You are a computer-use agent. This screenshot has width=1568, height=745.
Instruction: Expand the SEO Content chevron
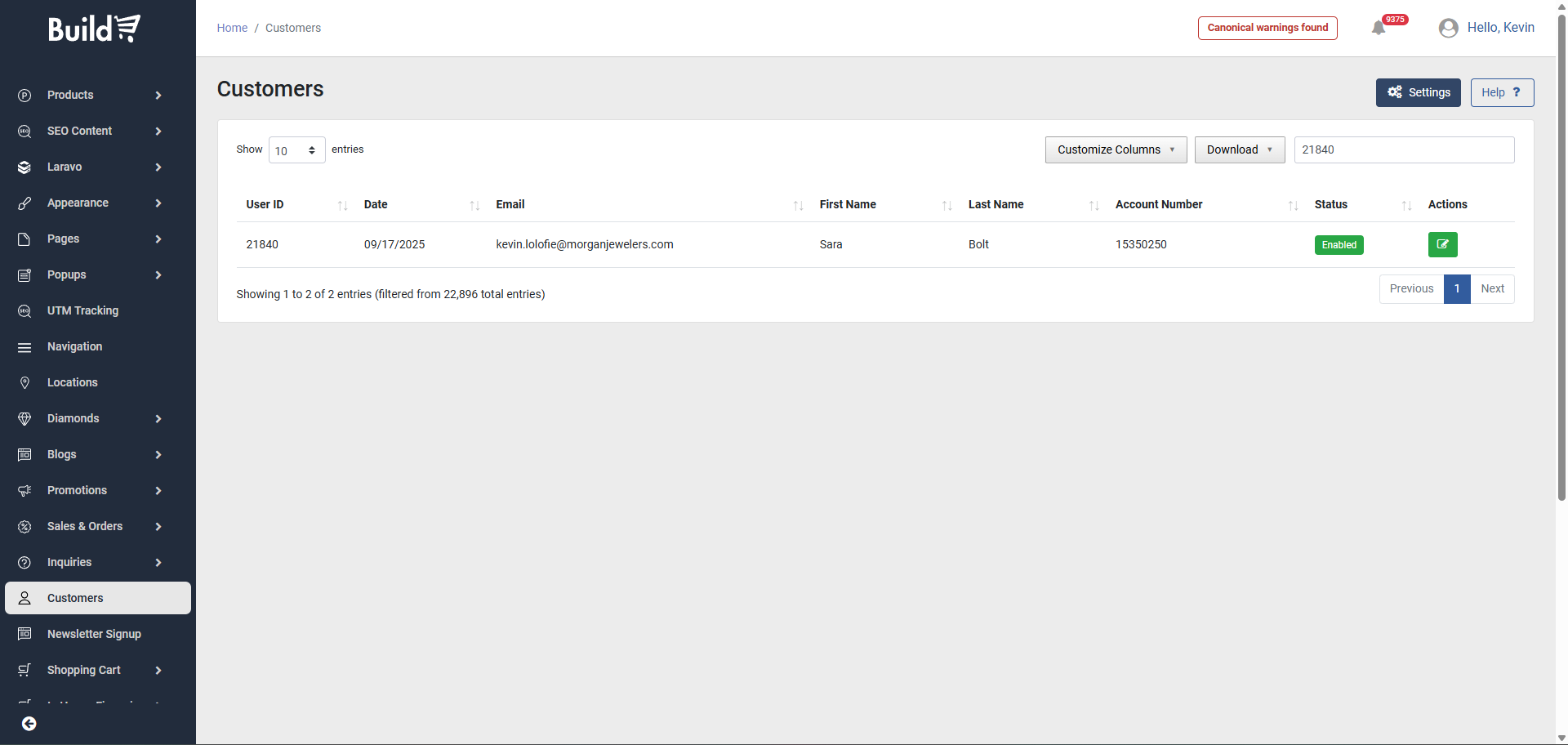[158, 132]
